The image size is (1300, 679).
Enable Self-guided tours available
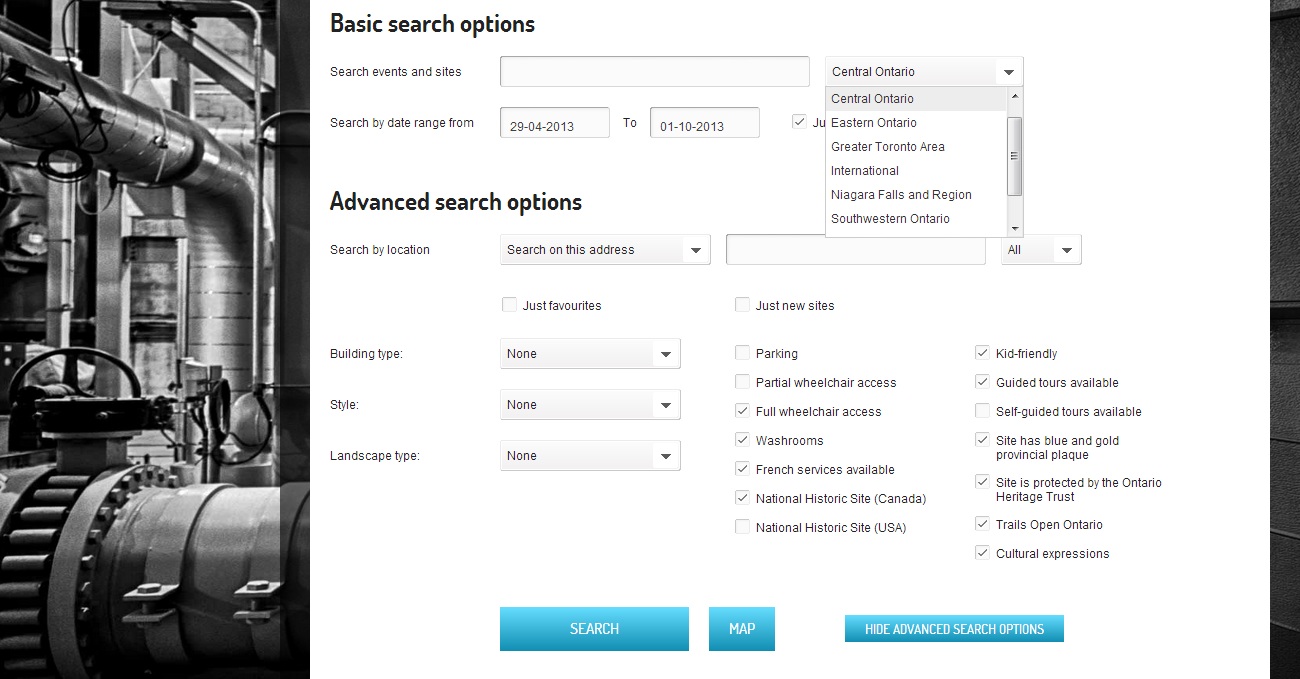click(x=982, y=411)
